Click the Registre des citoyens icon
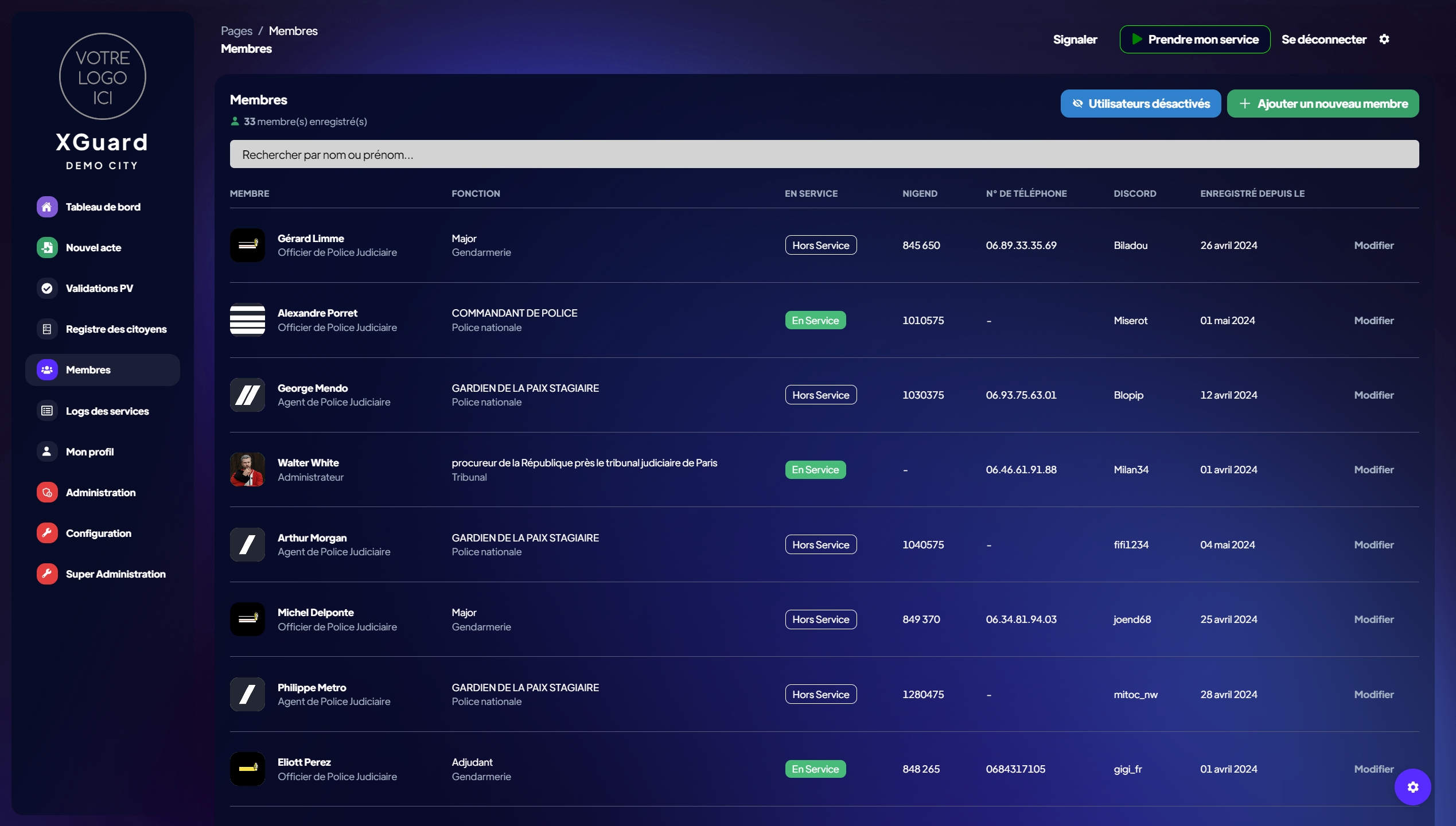The height and width of the screenshot is (826, 1456). click(47, 329)
